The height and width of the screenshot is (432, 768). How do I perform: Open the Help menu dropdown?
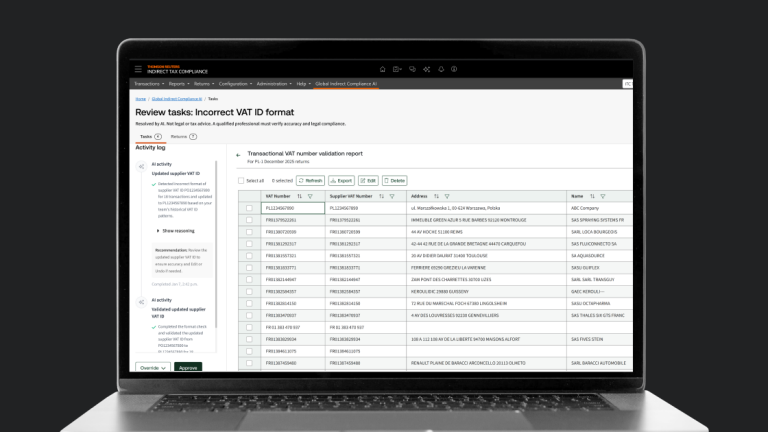(x=304, y=84)
